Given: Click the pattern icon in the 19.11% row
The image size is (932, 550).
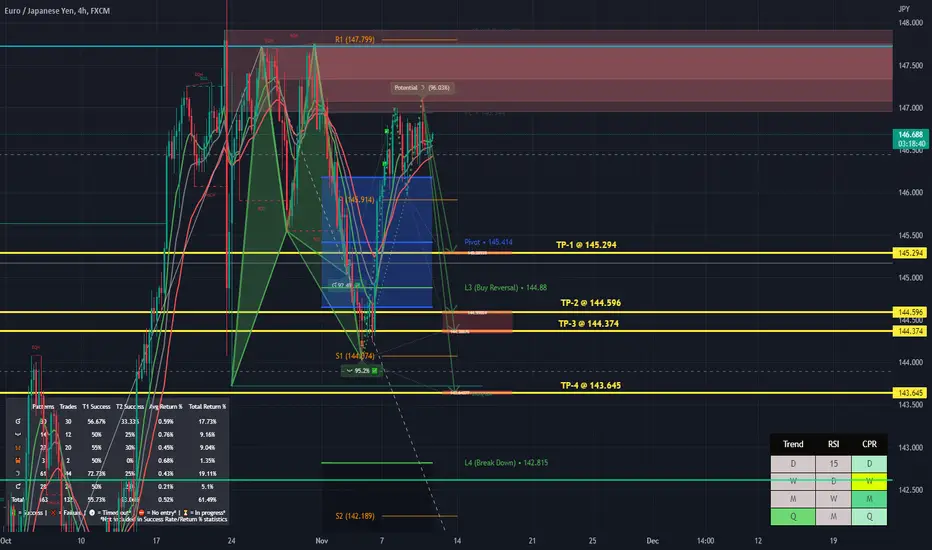Looking at the screenshot, I should (18, 473).
